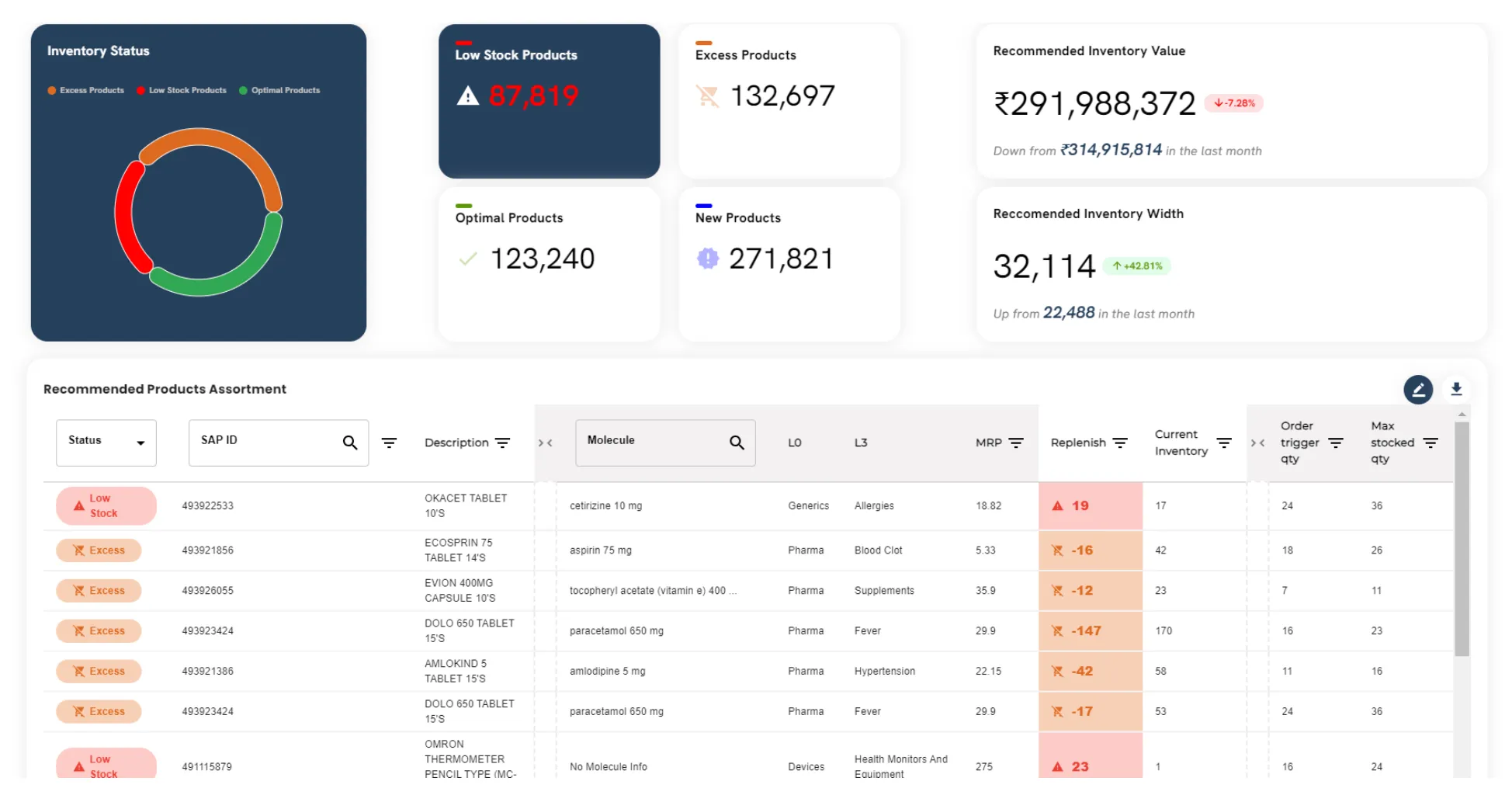
Task: Collapse column group arrows before Molecule
Action: pos(546,443)
